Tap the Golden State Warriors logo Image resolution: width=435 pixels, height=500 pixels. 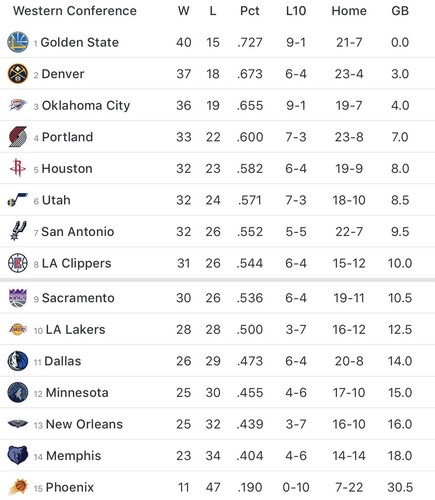(18, 42)
